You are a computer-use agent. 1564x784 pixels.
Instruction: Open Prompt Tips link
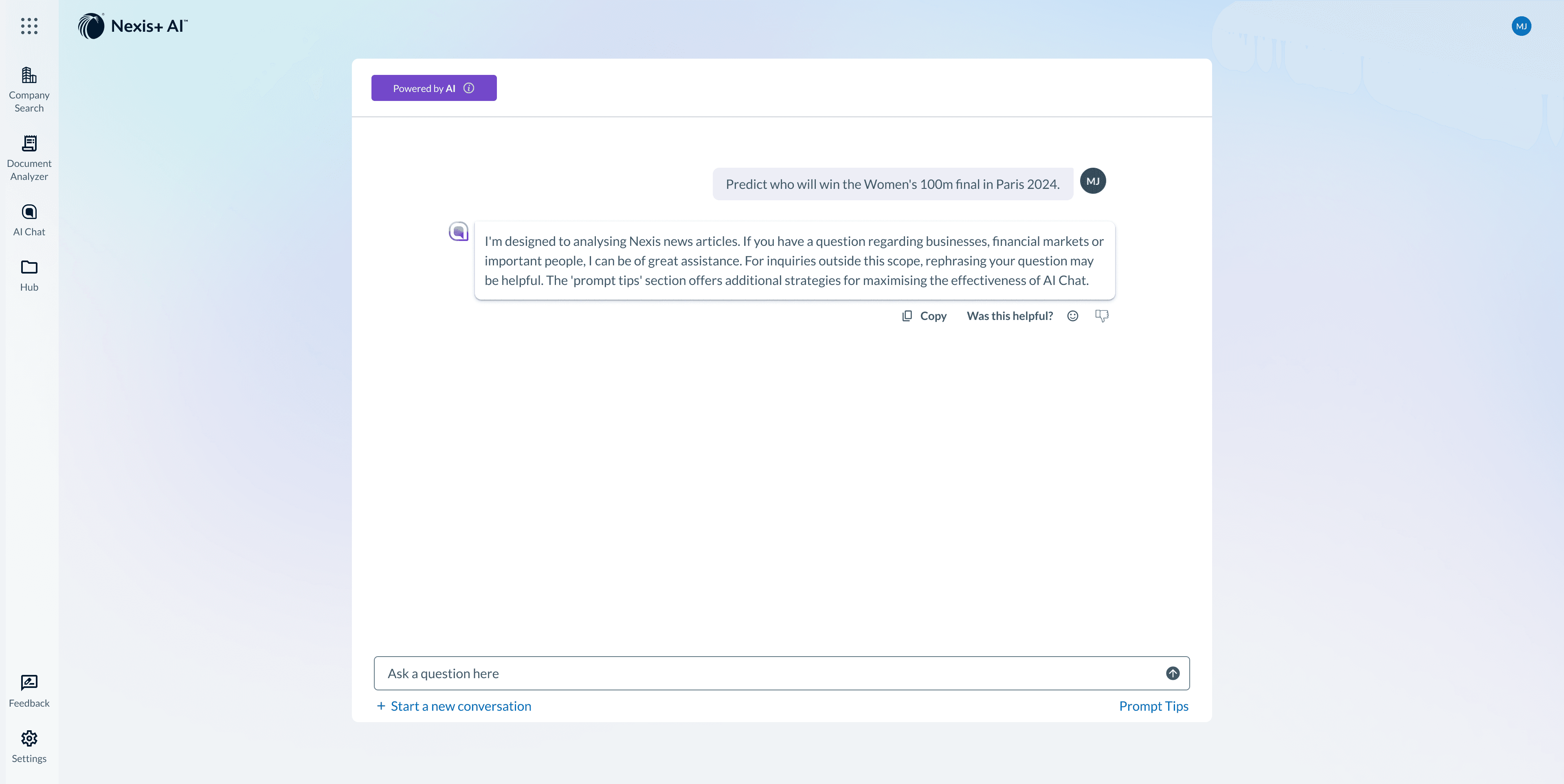pyautogui.click(x=1153, y=706)
